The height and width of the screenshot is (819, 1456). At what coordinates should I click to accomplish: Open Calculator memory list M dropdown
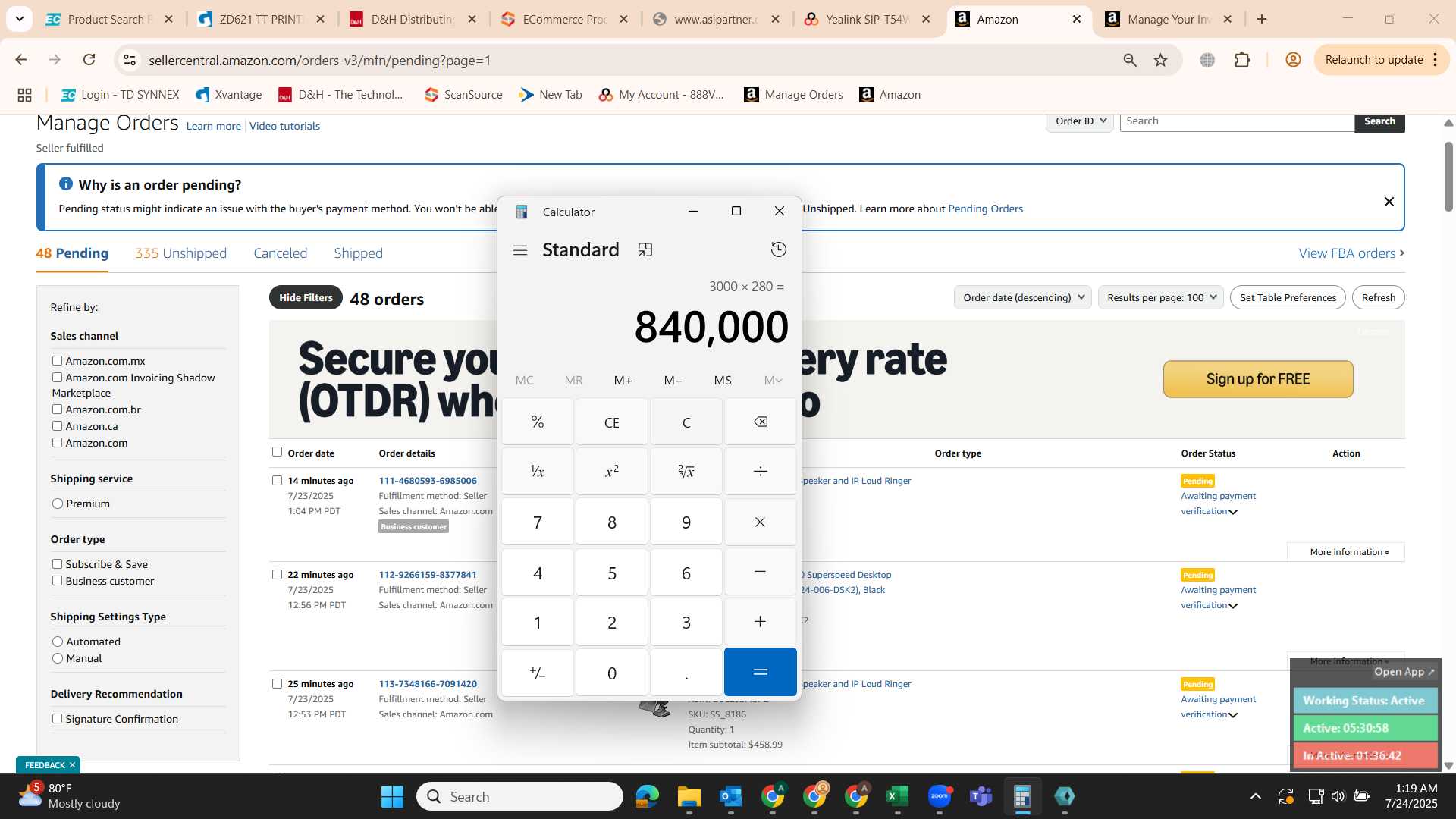773,381
